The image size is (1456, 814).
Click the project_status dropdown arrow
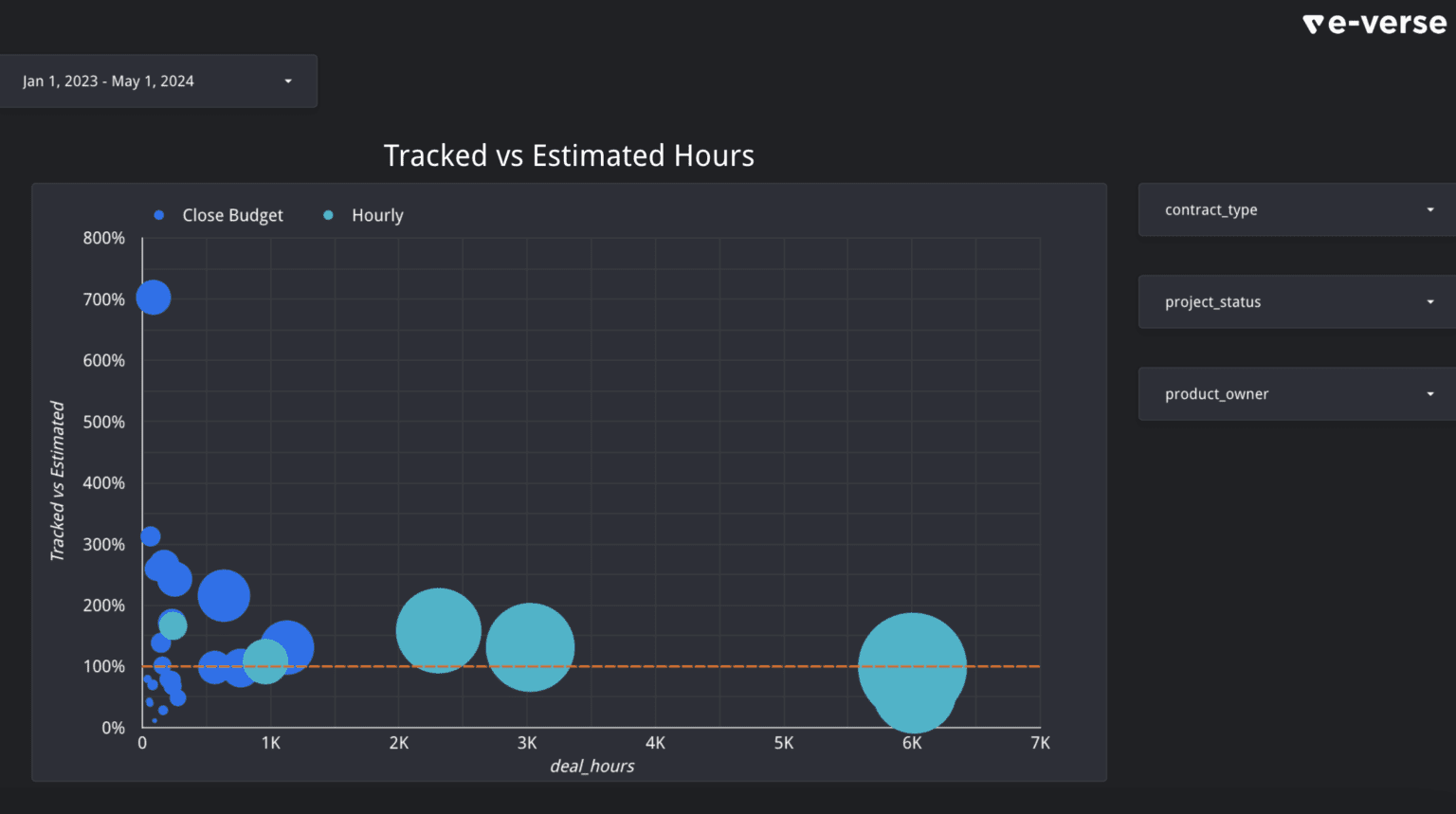tap(1430, 301)
